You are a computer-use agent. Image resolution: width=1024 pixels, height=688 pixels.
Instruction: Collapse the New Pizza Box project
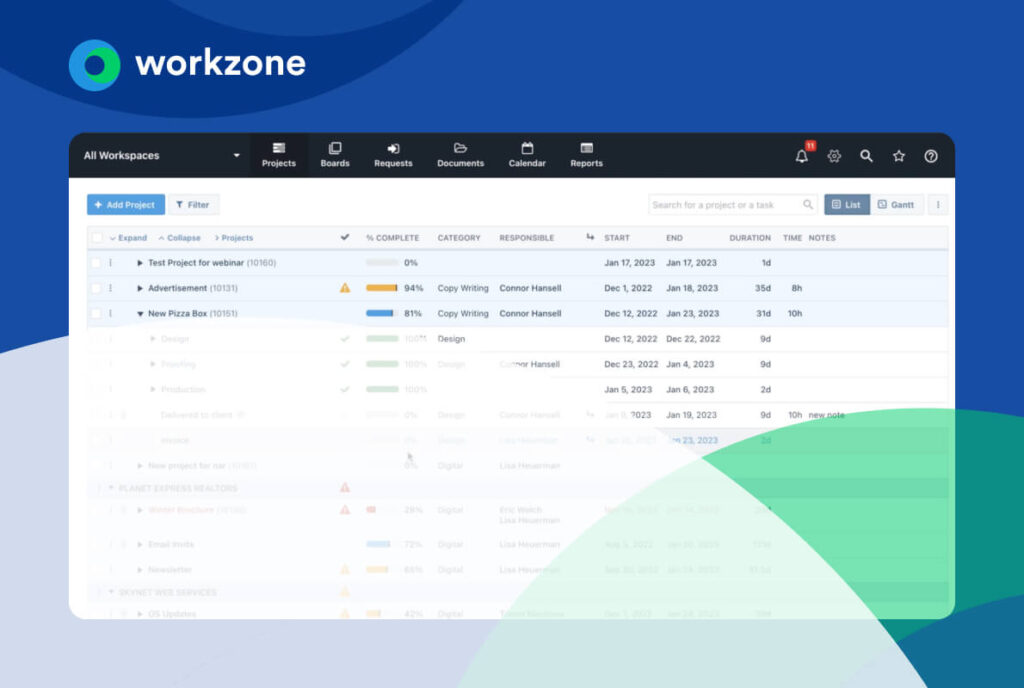[x=140, y=313]
